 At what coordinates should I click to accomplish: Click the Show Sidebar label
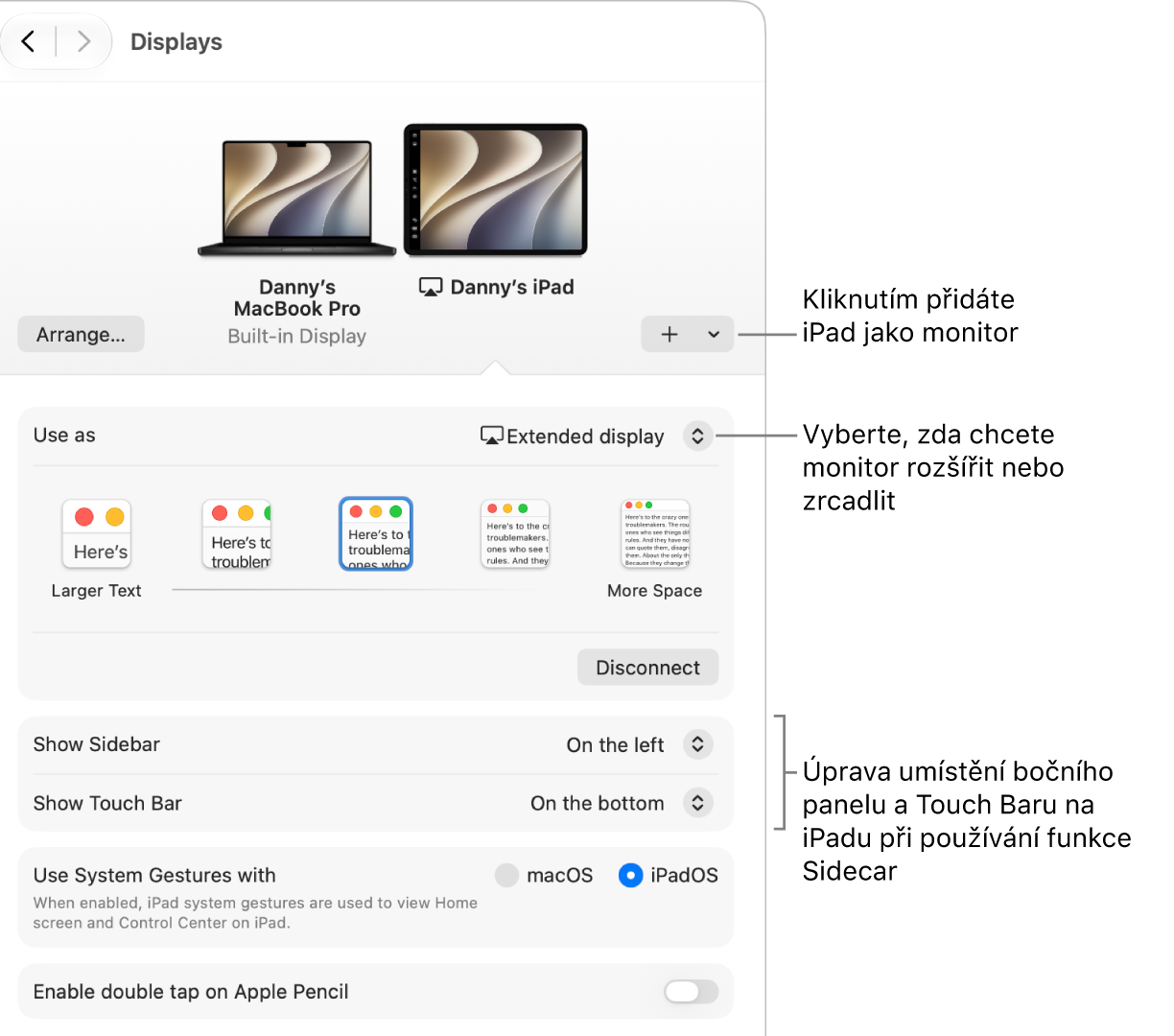tap(96, 744)
